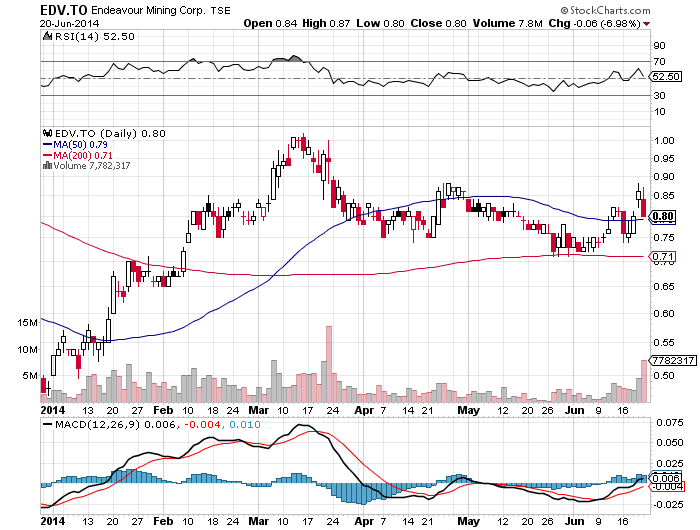Image resolution: width=700 pixels, height=530 pixels.
Task: Click the -0.004 signal value tag
Action: click(667, 486)
